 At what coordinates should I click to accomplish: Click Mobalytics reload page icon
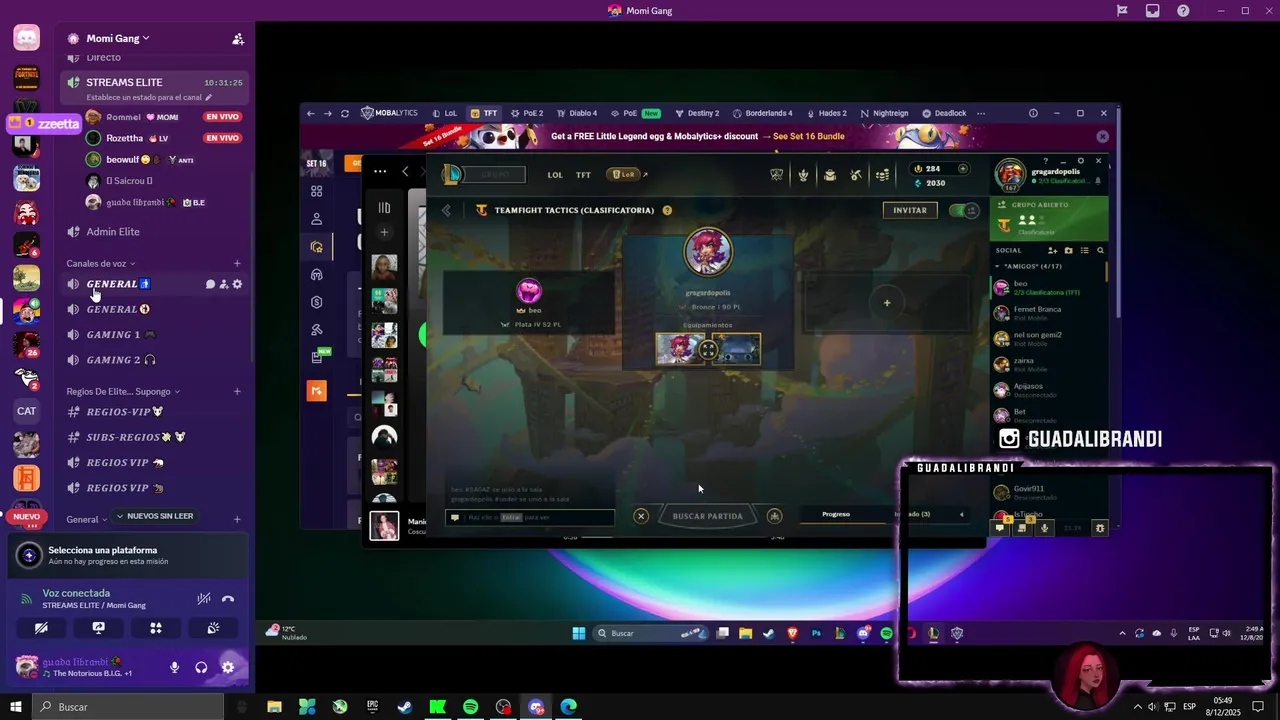pyautogui.click(x=345, y=113)
